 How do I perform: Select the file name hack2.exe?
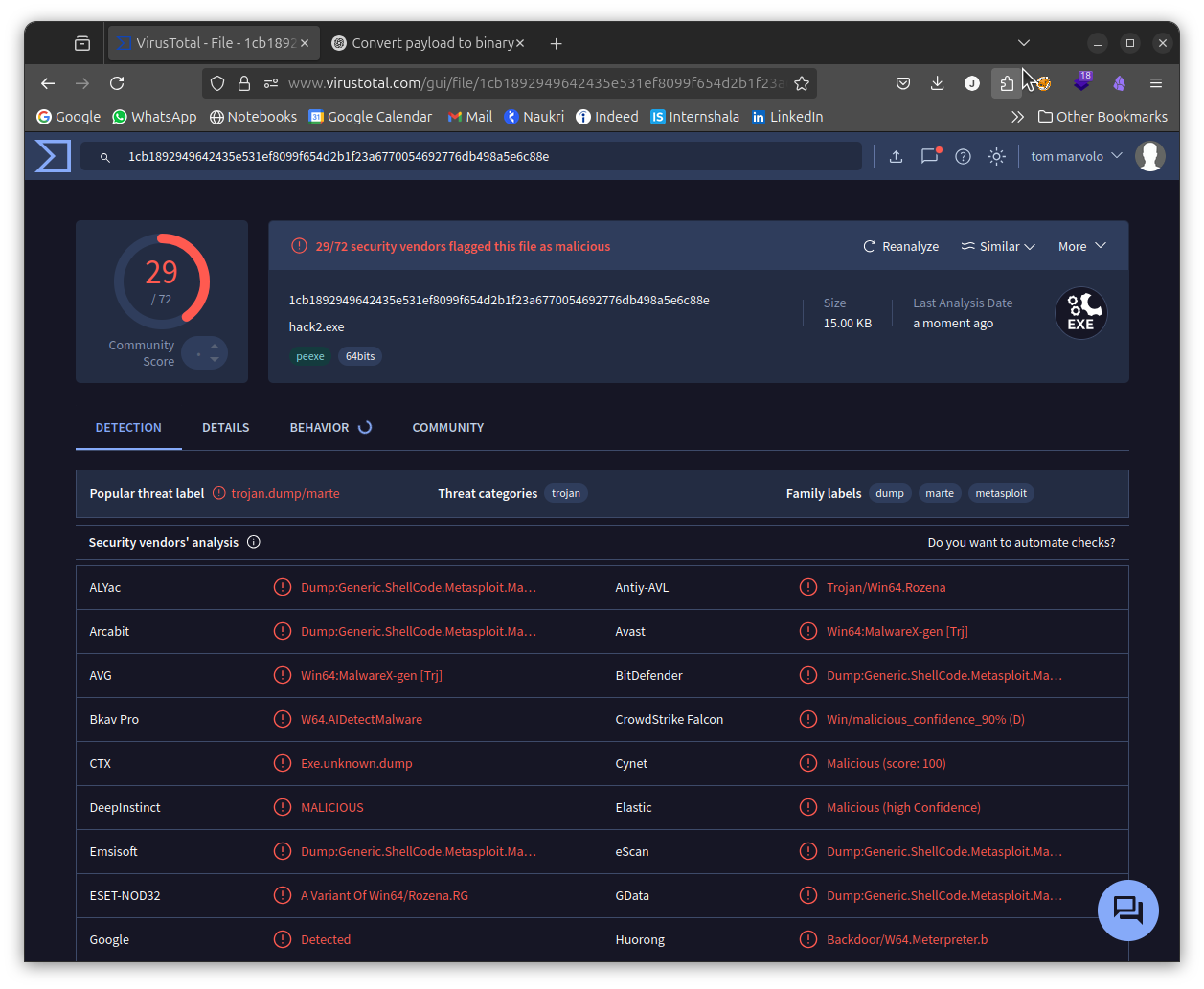coord(317,326)
